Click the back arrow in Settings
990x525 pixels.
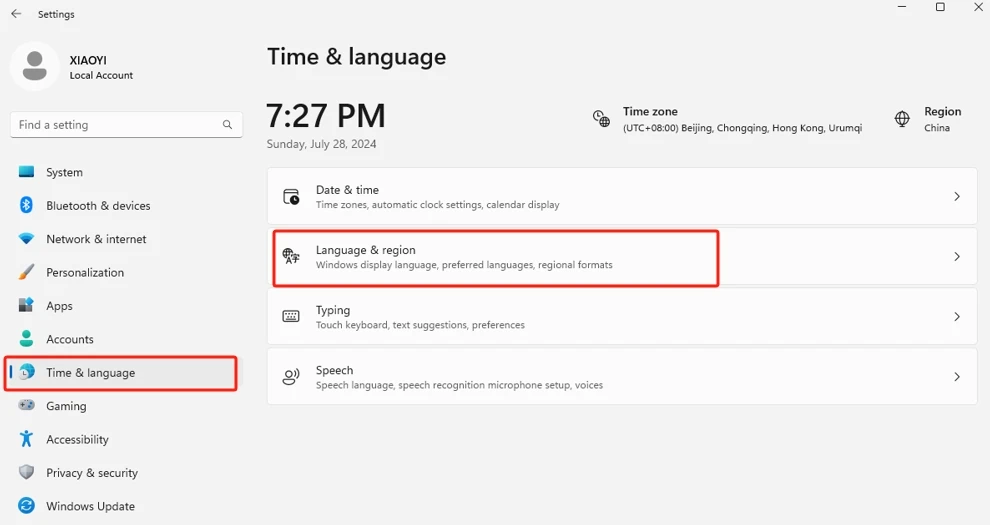click(16, 14)
